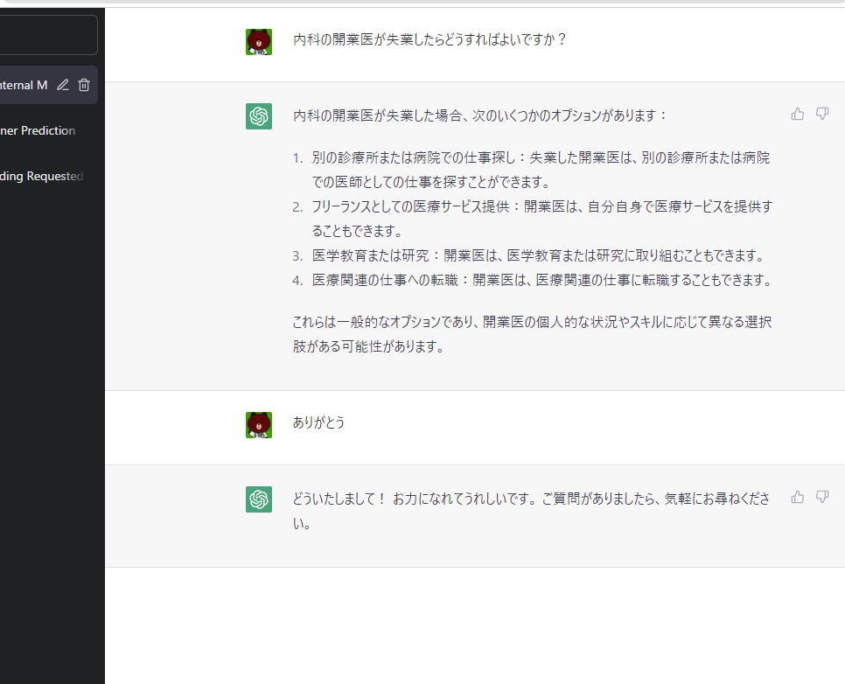Give thumbs down to first ChatGPT answer

[822, 114]
